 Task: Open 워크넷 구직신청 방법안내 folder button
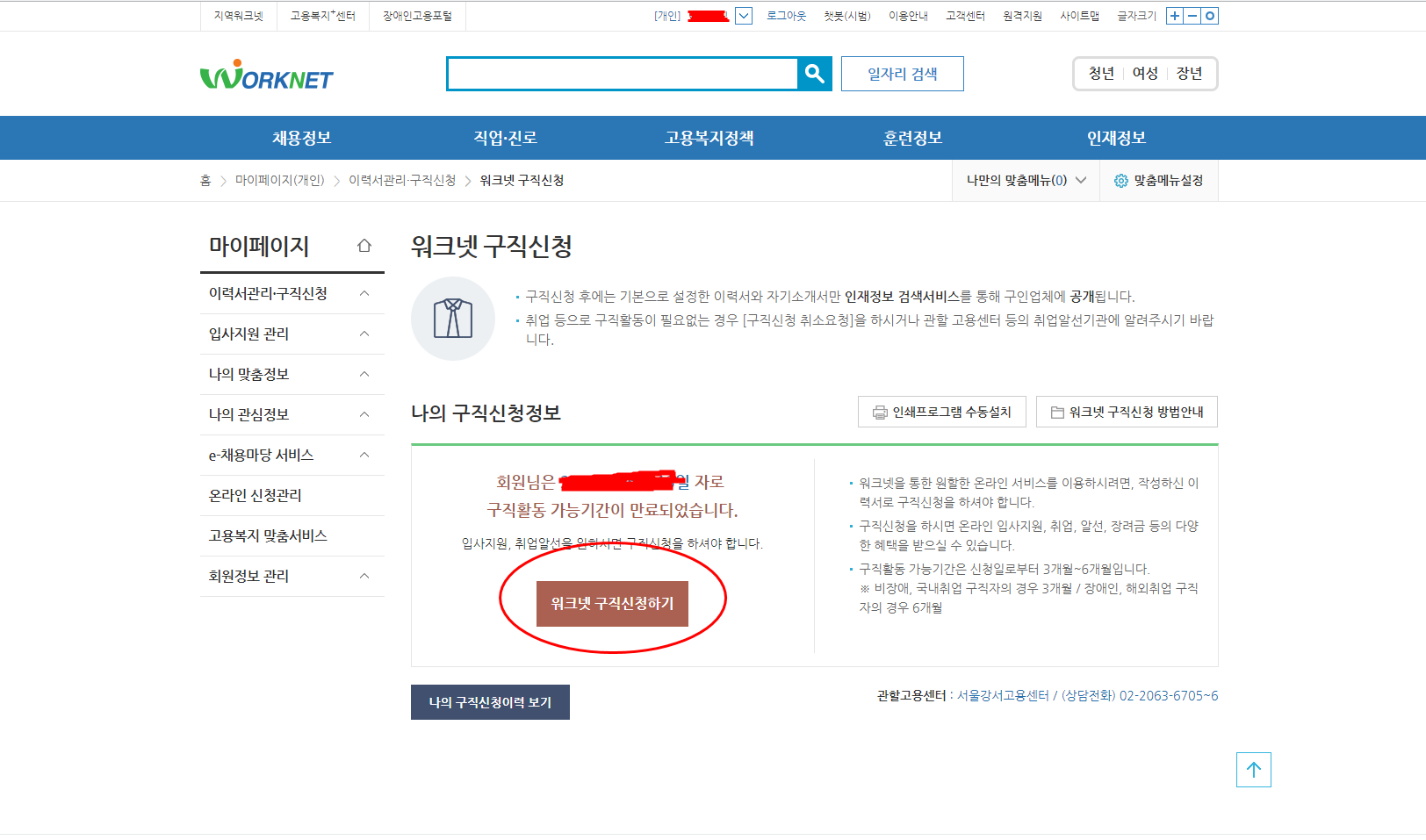click(1127, 412)
